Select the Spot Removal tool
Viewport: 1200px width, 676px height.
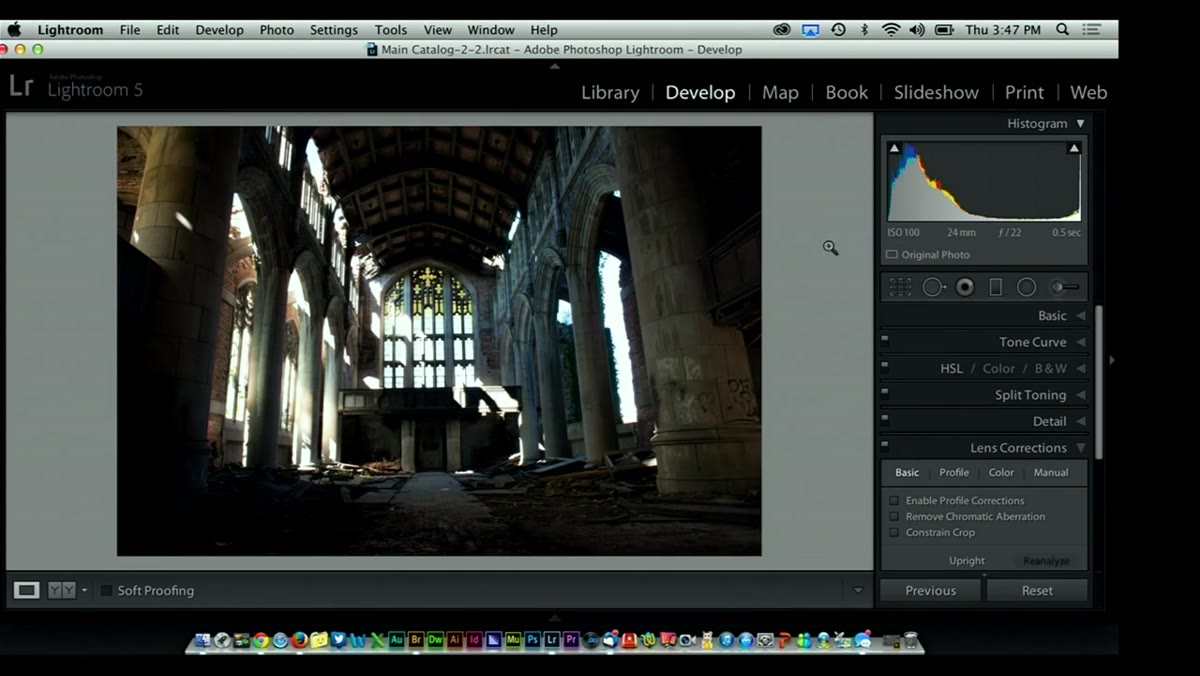[x=934, y=287]
